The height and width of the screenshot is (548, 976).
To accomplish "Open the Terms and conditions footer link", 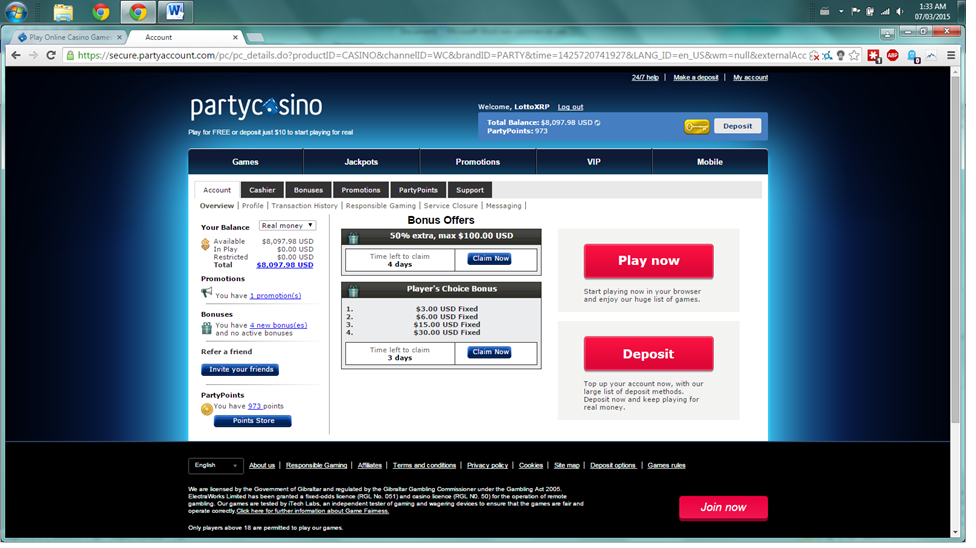I will tap(424, 466).
